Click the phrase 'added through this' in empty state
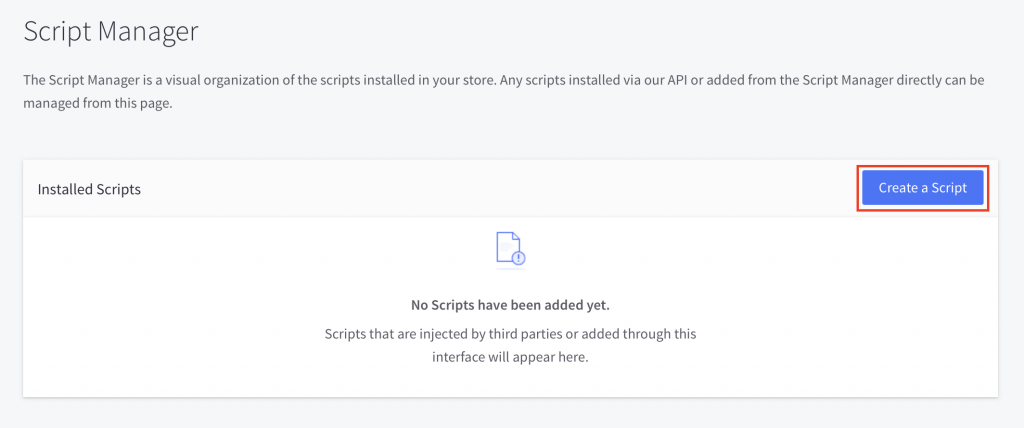Image resolution: width=1024 pixels, height=428 pixels. click(640, 334)
